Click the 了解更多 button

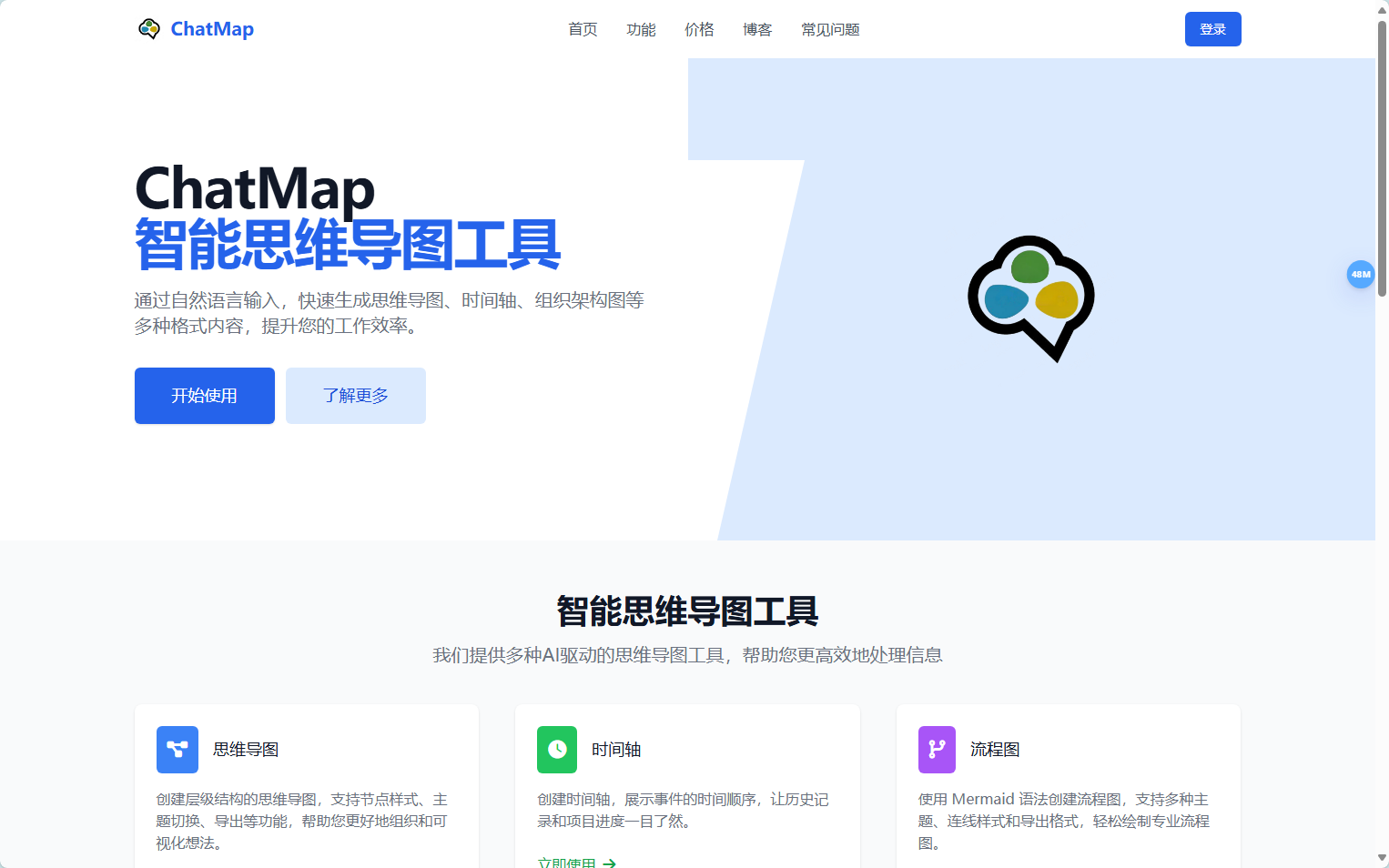click(x=356, y=396)
